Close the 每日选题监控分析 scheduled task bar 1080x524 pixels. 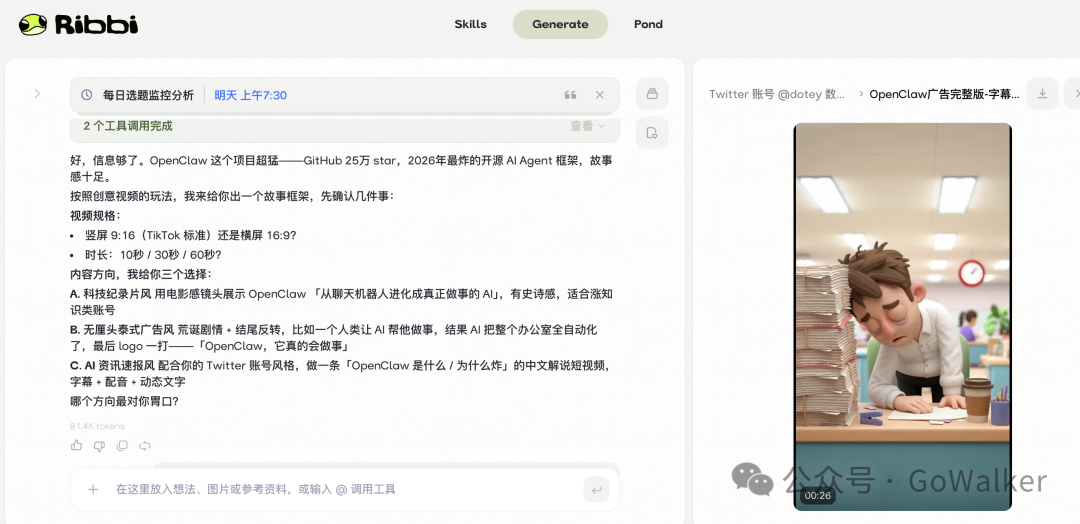tap(600, 95)
